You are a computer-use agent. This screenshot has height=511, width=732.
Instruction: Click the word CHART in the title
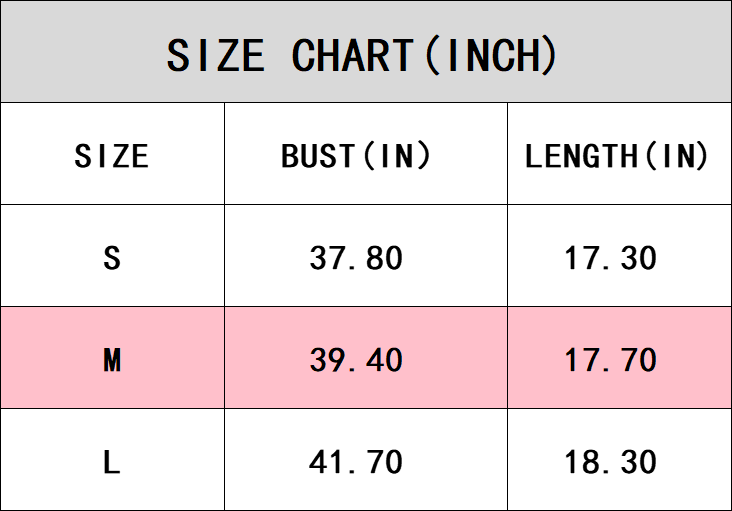[352, 55]
